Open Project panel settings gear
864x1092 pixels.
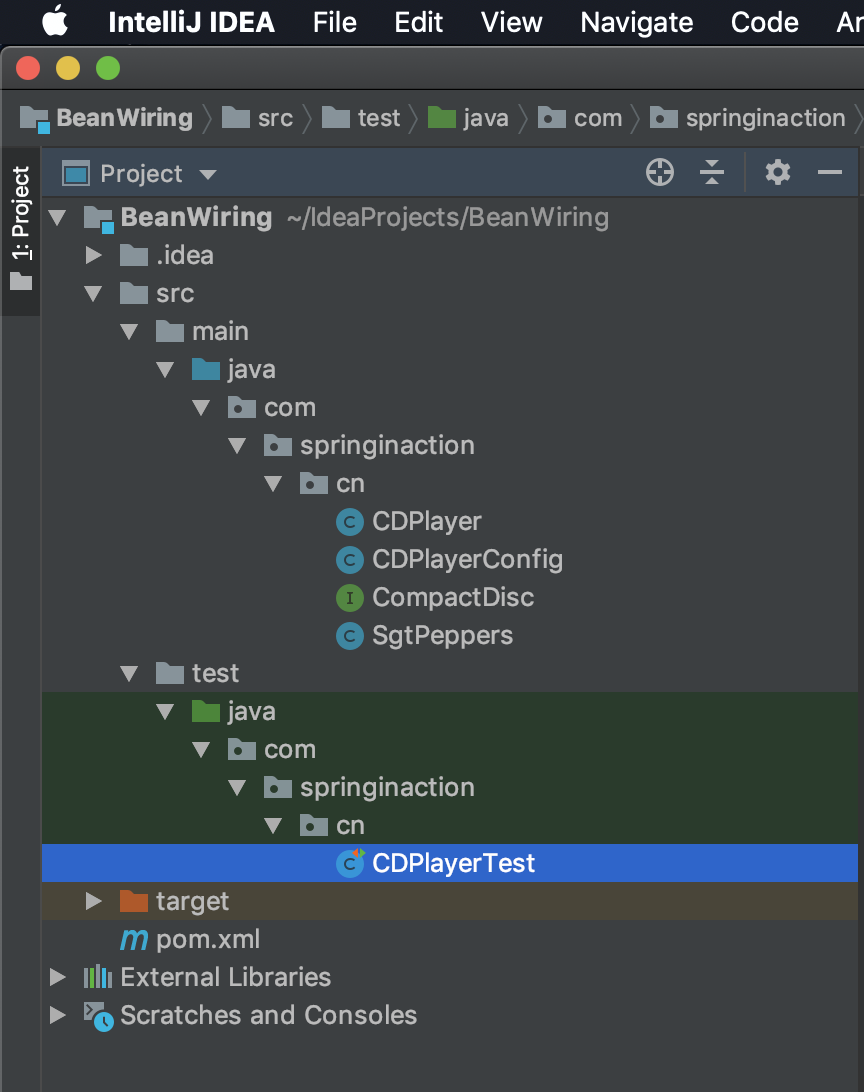(x=778, y=173)
